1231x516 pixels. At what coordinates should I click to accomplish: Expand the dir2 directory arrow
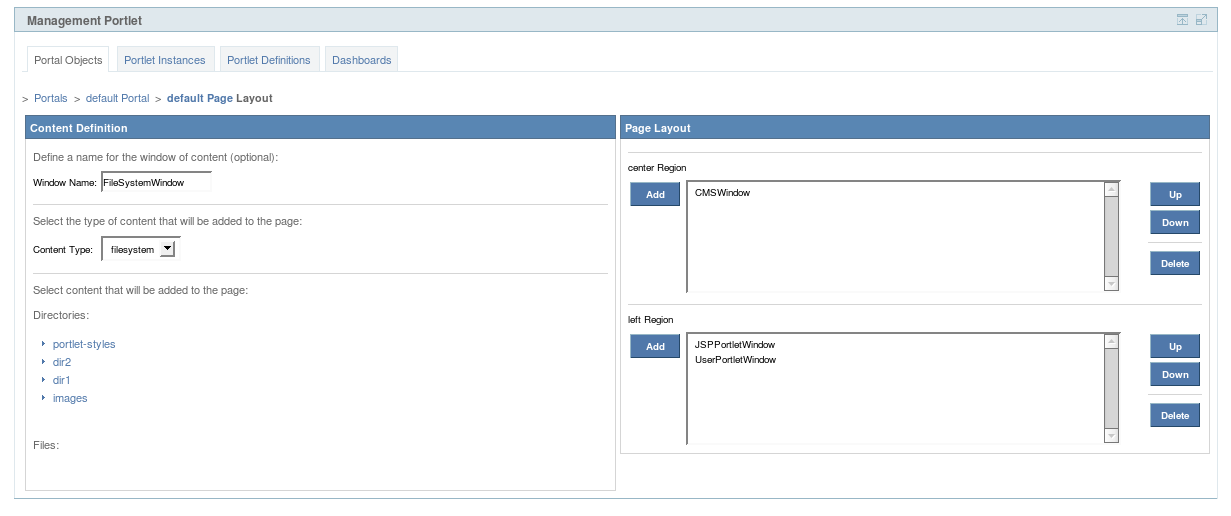coord(44,362)
